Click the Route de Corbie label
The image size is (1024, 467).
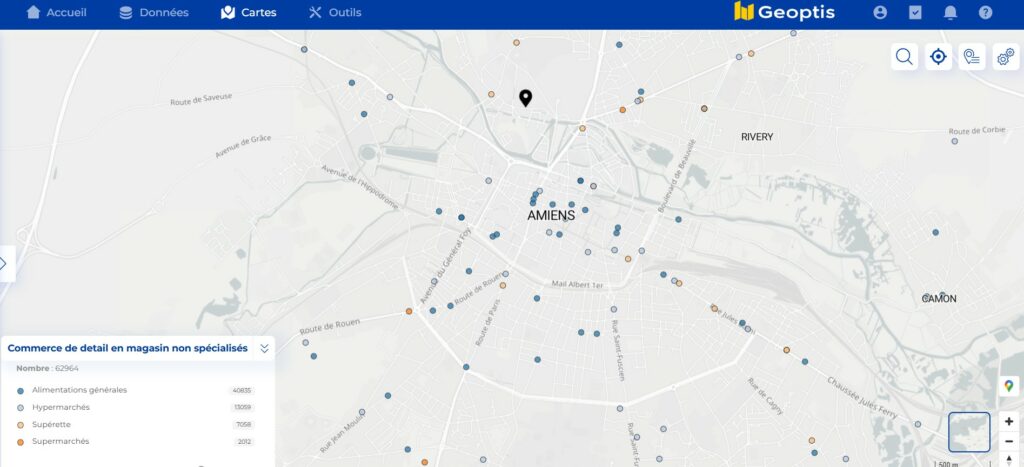977,131
